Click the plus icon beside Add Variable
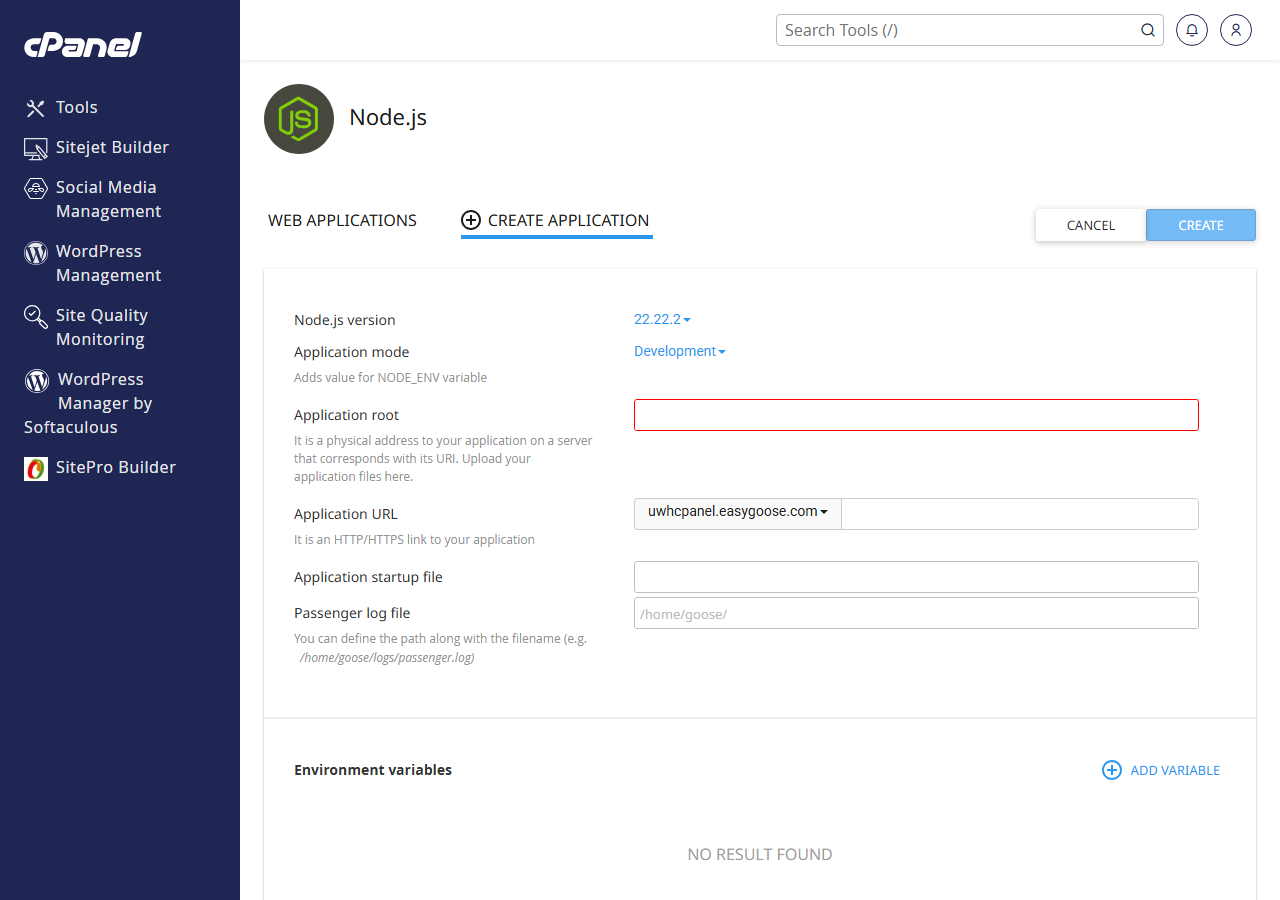 [x=1111, y=770]
